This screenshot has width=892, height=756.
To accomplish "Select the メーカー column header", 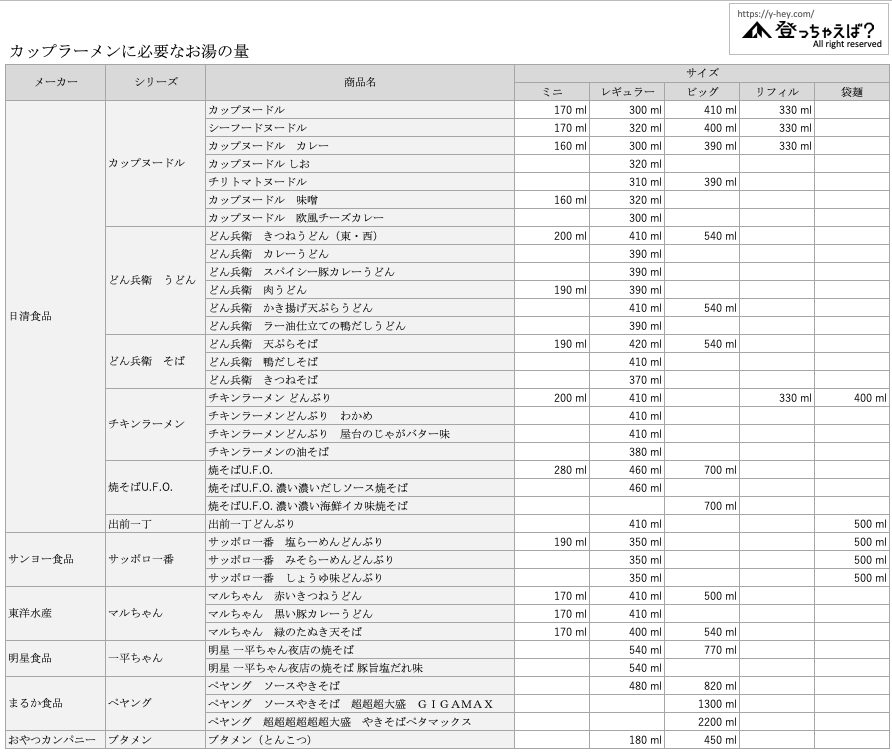I will 56,82.
